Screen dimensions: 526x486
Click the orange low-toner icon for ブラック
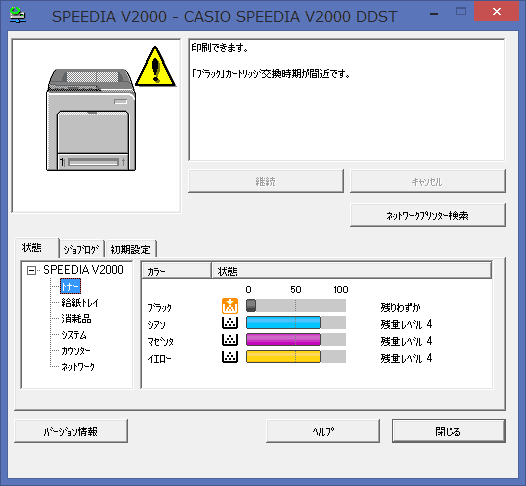[x=230, y=306]
